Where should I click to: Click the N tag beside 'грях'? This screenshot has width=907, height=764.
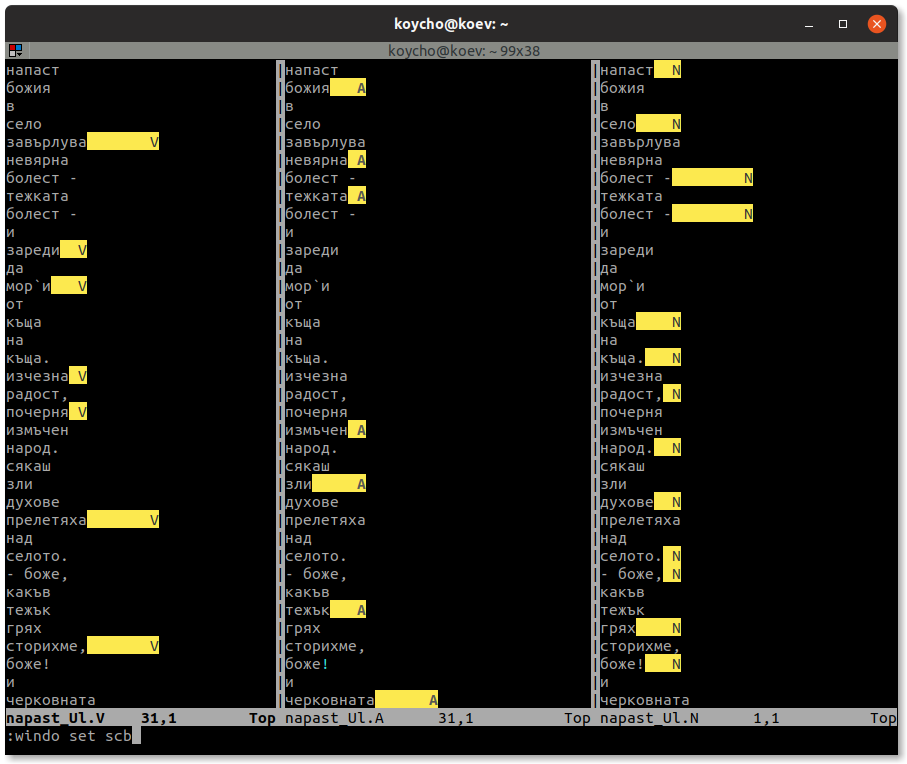click(x=676, y=628)
